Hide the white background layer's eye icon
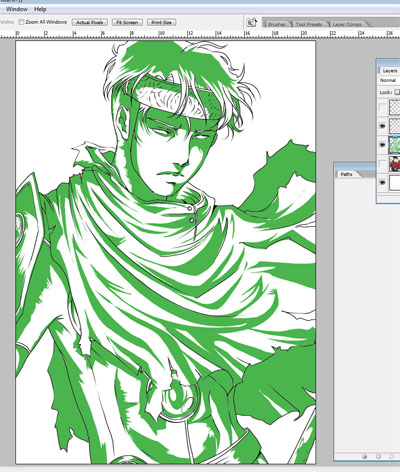The height and width of the screenshot is (472, 400). (382, 182)
